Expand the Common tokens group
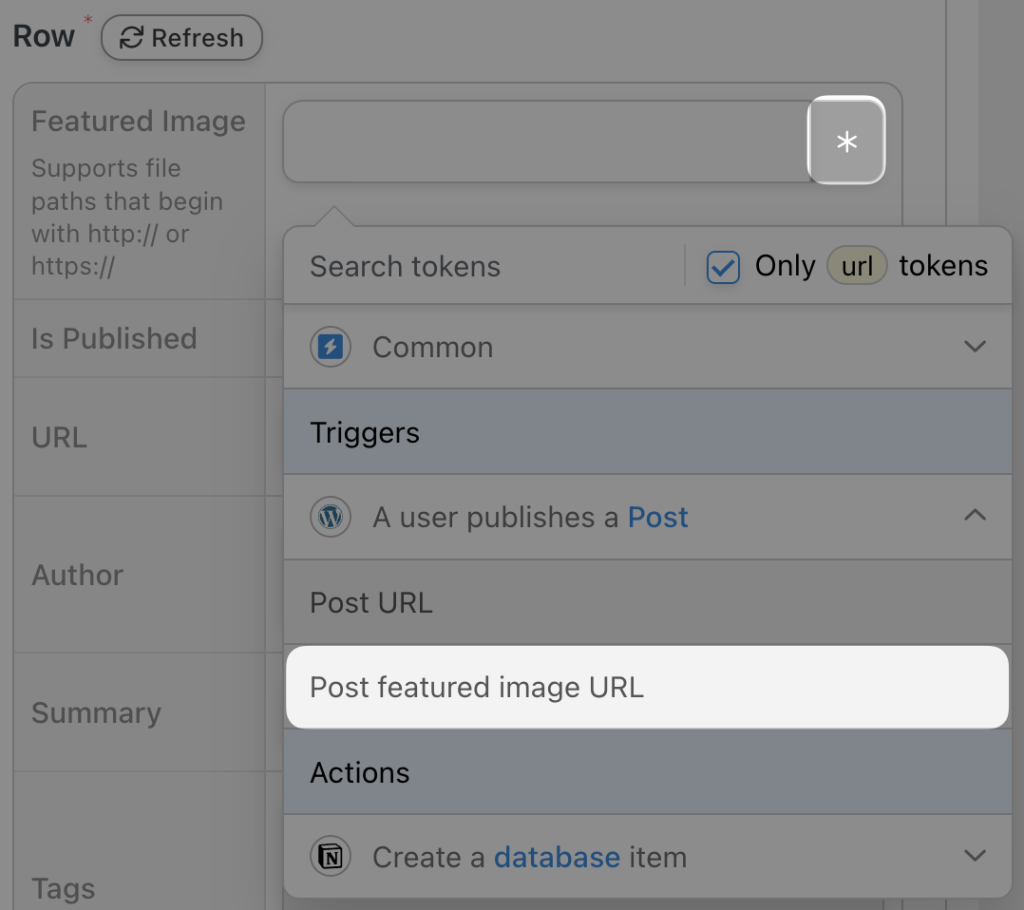Viewport: 1024px width, 910px height. (975, 347)
